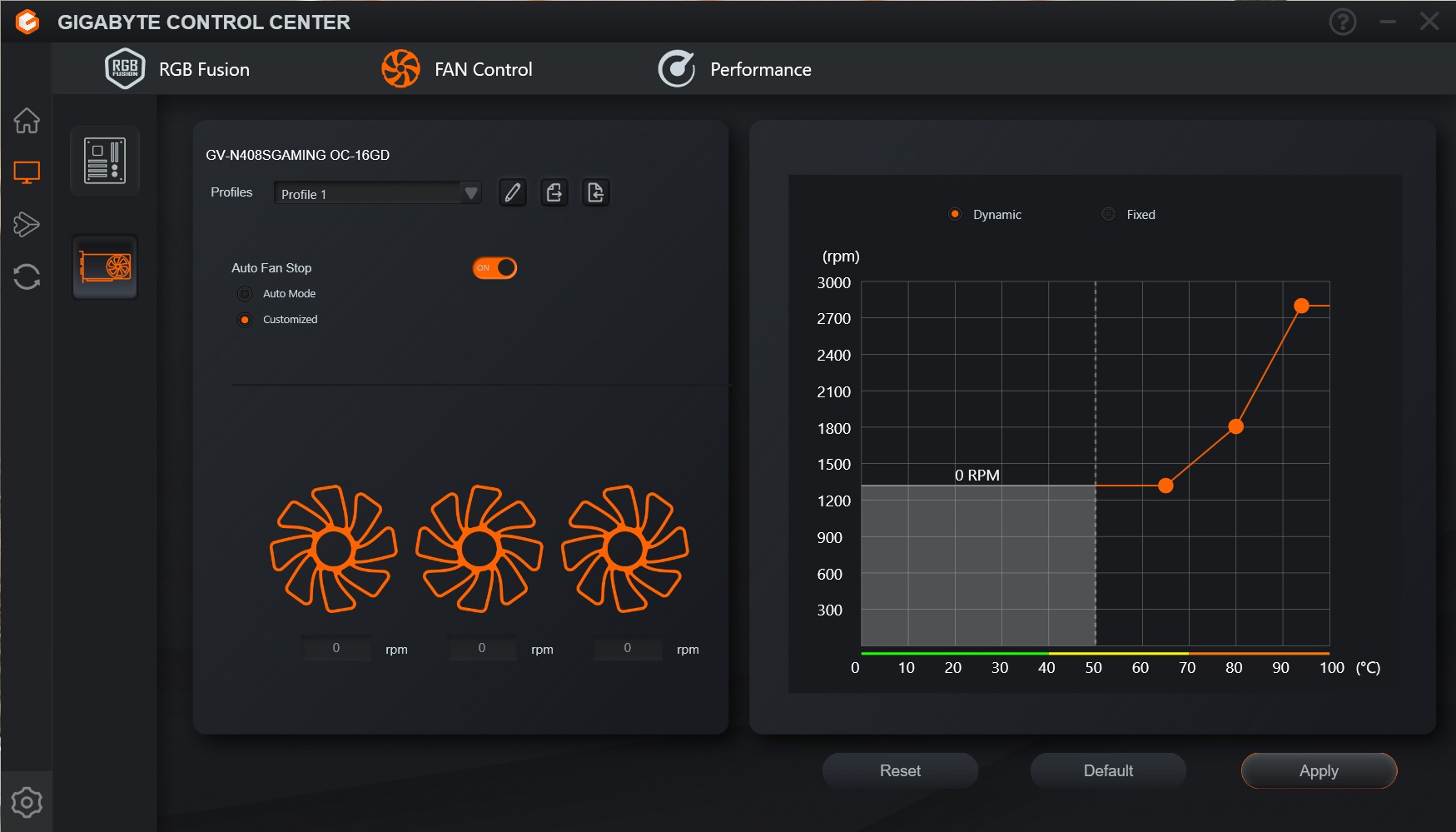Apply the fan curve settings
Image resolution: width=1456 pixels, height=832 pixels.
pyautogui.click(x=1319, y=770)
